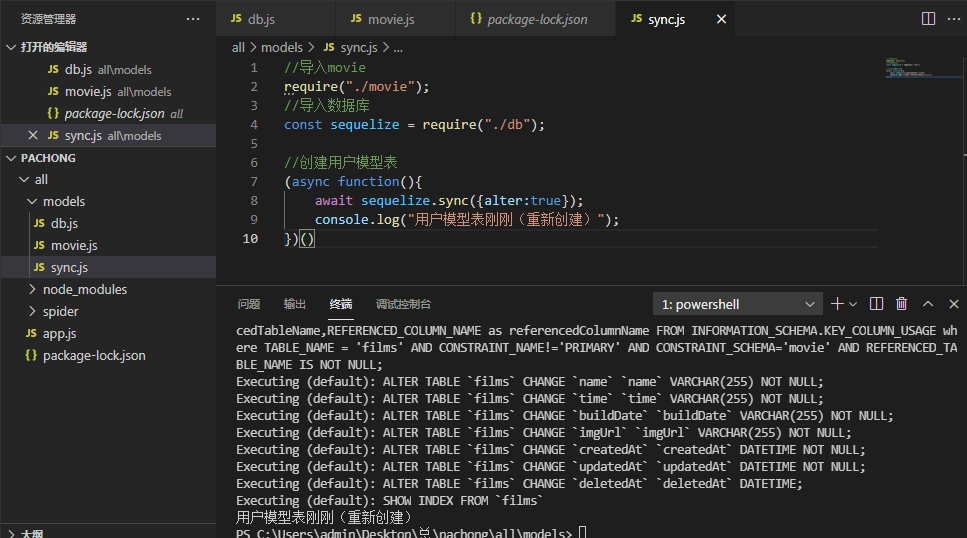Click the console.log code line
The width and height of the screenshot is (967, 538).
[467, 220]
